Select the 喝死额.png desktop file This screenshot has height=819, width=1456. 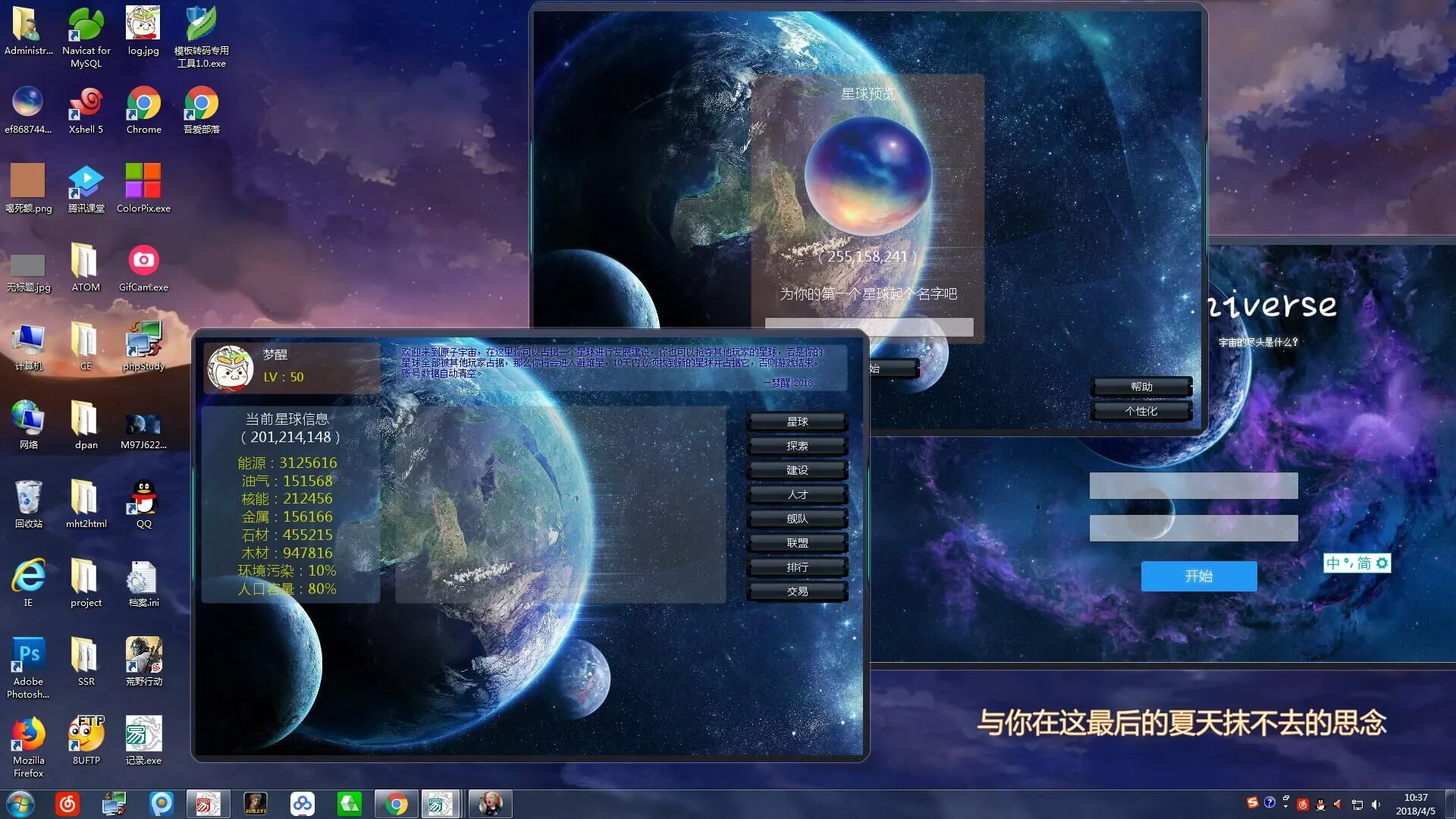[x=28, y=189]
